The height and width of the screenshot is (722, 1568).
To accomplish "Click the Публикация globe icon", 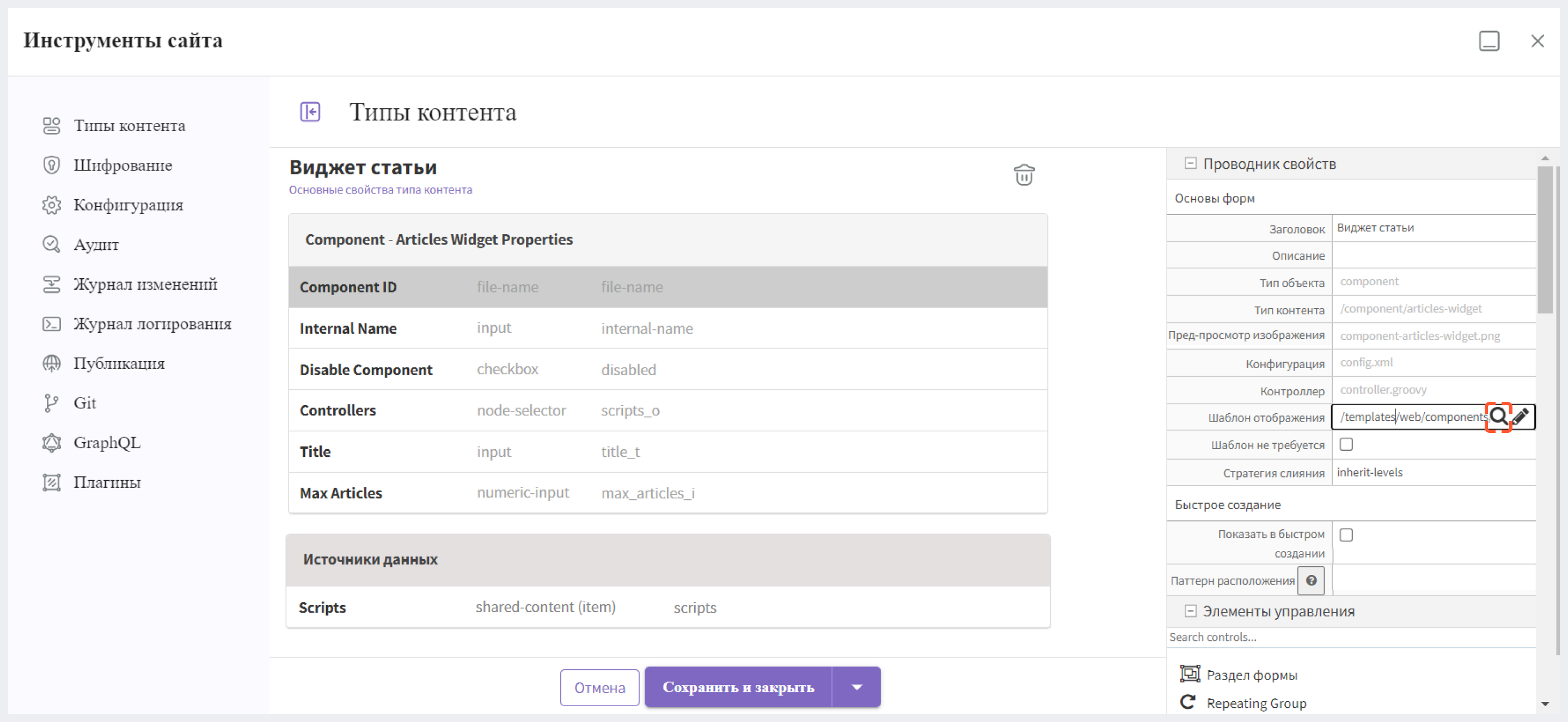I will click(x=52, y=363).
